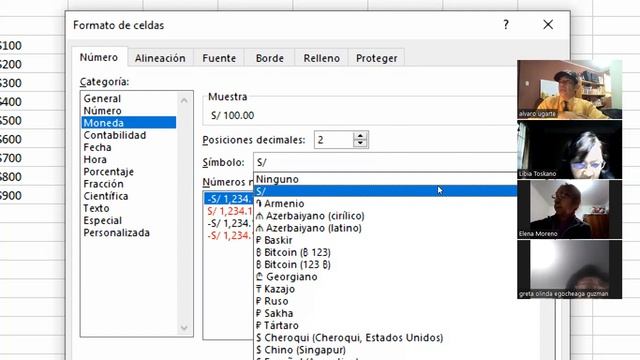Select Azerbaiyano (cirílico) currency option
The image size is (640, 360).
[x=385, y=216]
